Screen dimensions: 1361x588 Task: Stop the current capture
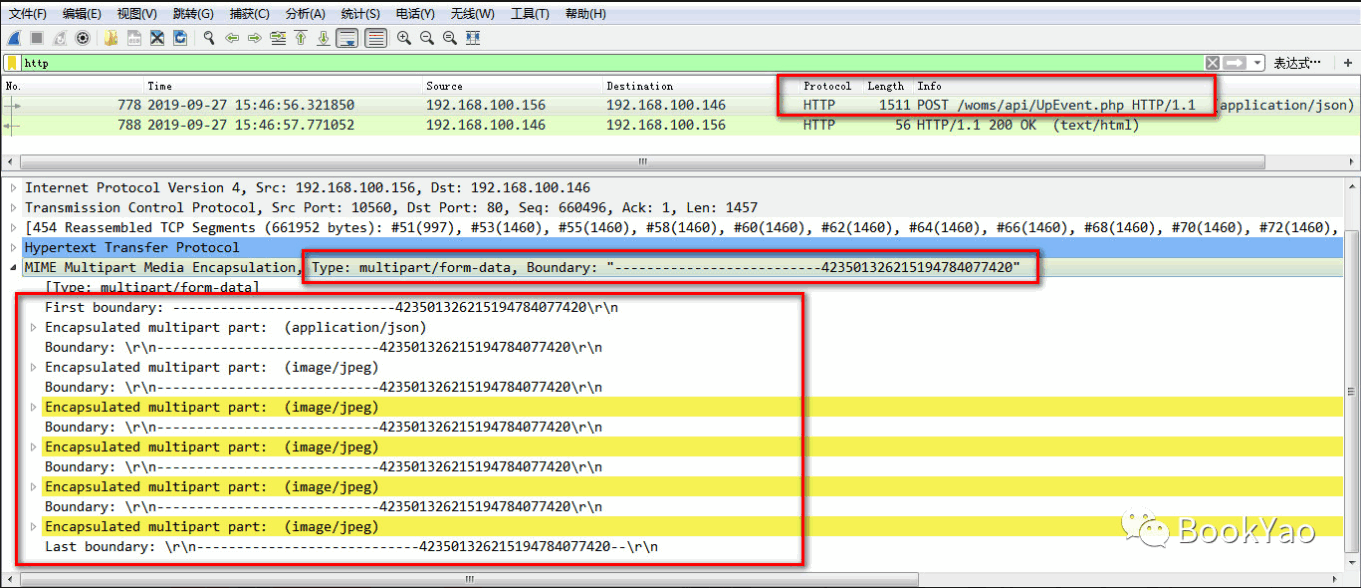point(37,38)
